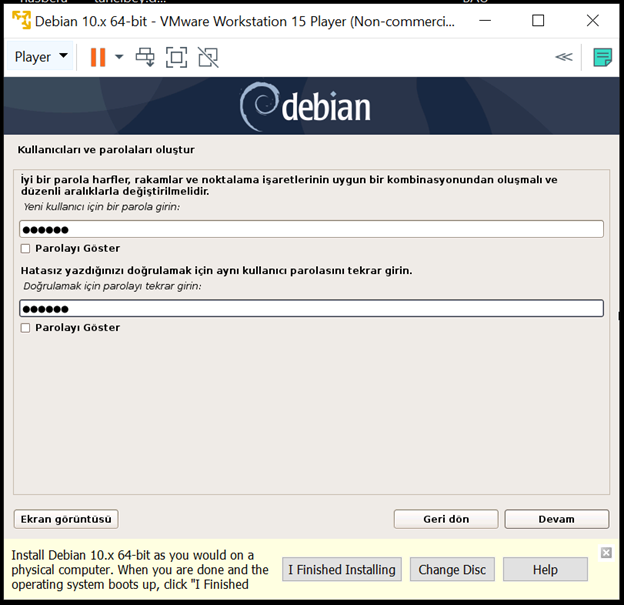The height and width of the screenshot is (605, 624).
Task: Collapse the toolbar with the double chevron
Action: [x=564, y=57]
